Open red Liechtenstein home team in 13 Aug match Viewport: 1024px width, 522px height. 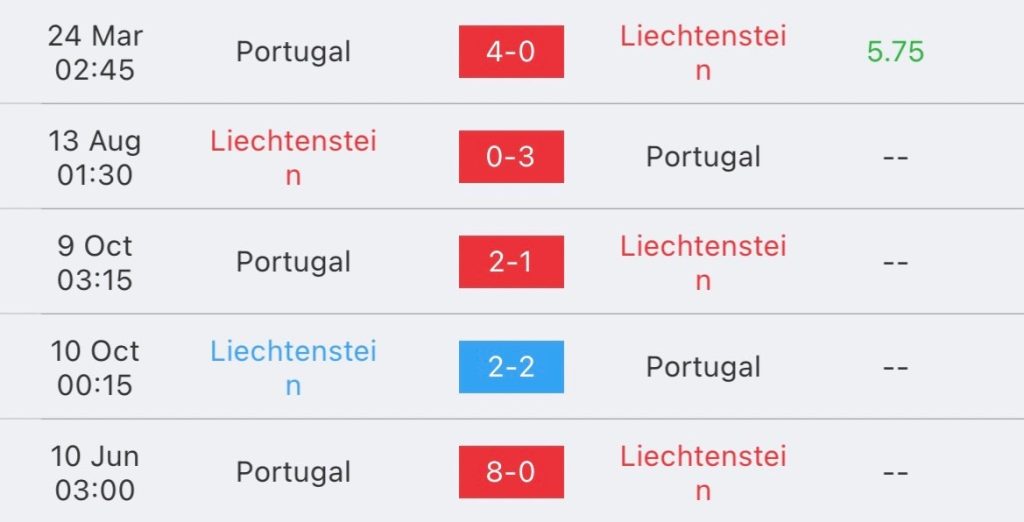click(x=293, y=158)
